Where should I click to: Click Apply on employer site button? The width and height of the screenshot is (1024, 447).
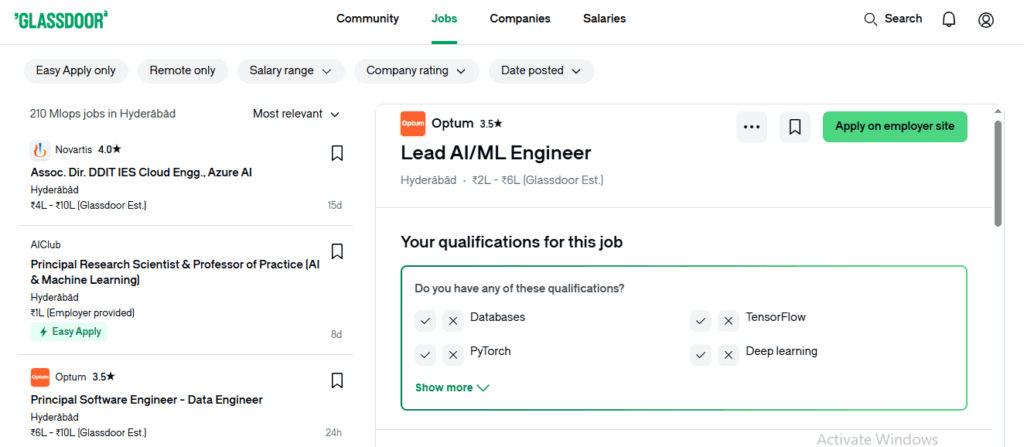[894, 127]
